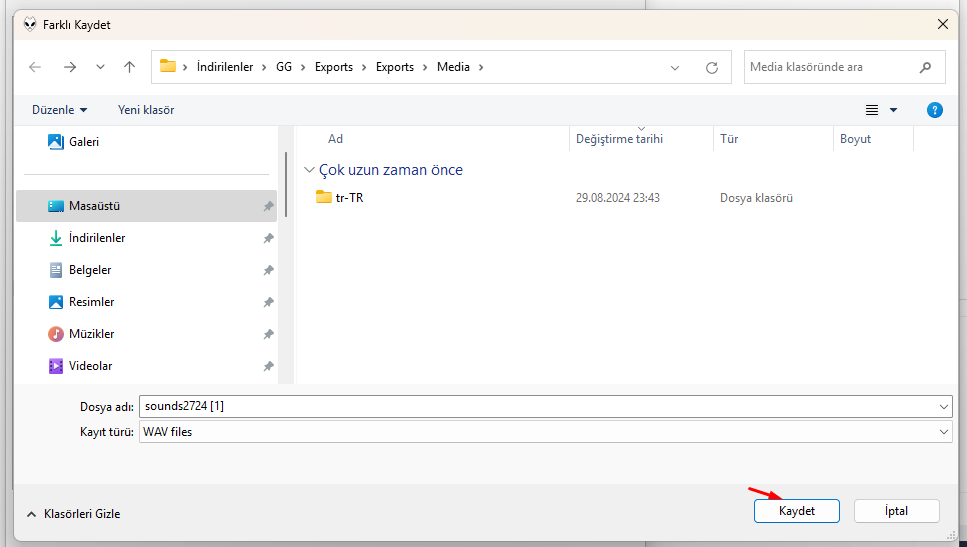
Task: Open view options dropdown arrow
Action: click(x=893, y=110)
